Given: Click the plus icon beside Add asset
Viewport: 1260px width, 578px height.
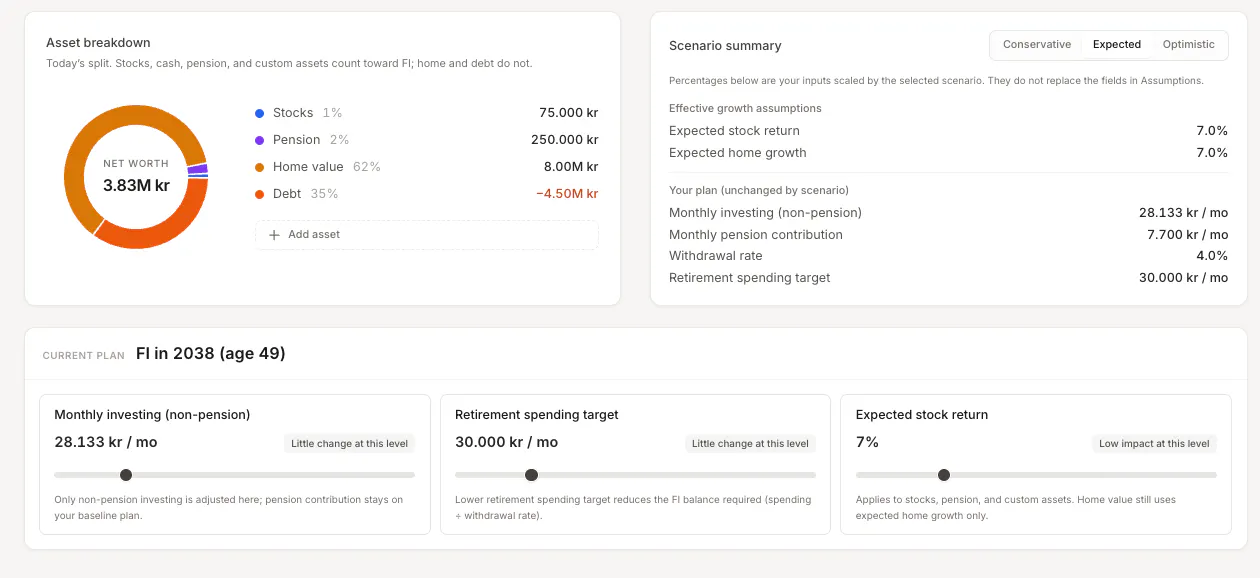Looking at the screenshot, I should (x=274, y=235).
